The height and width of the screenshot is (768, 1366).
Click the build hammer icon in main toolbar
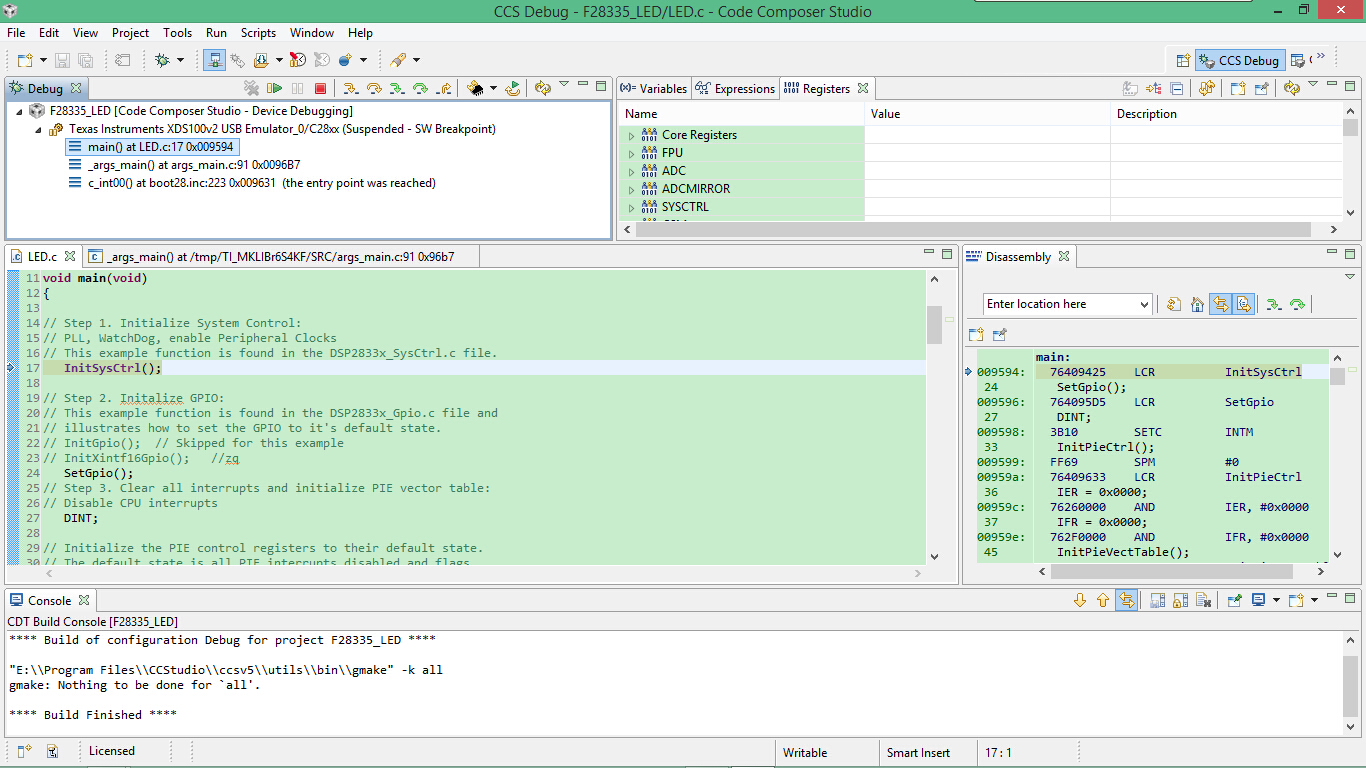[397, 60]
